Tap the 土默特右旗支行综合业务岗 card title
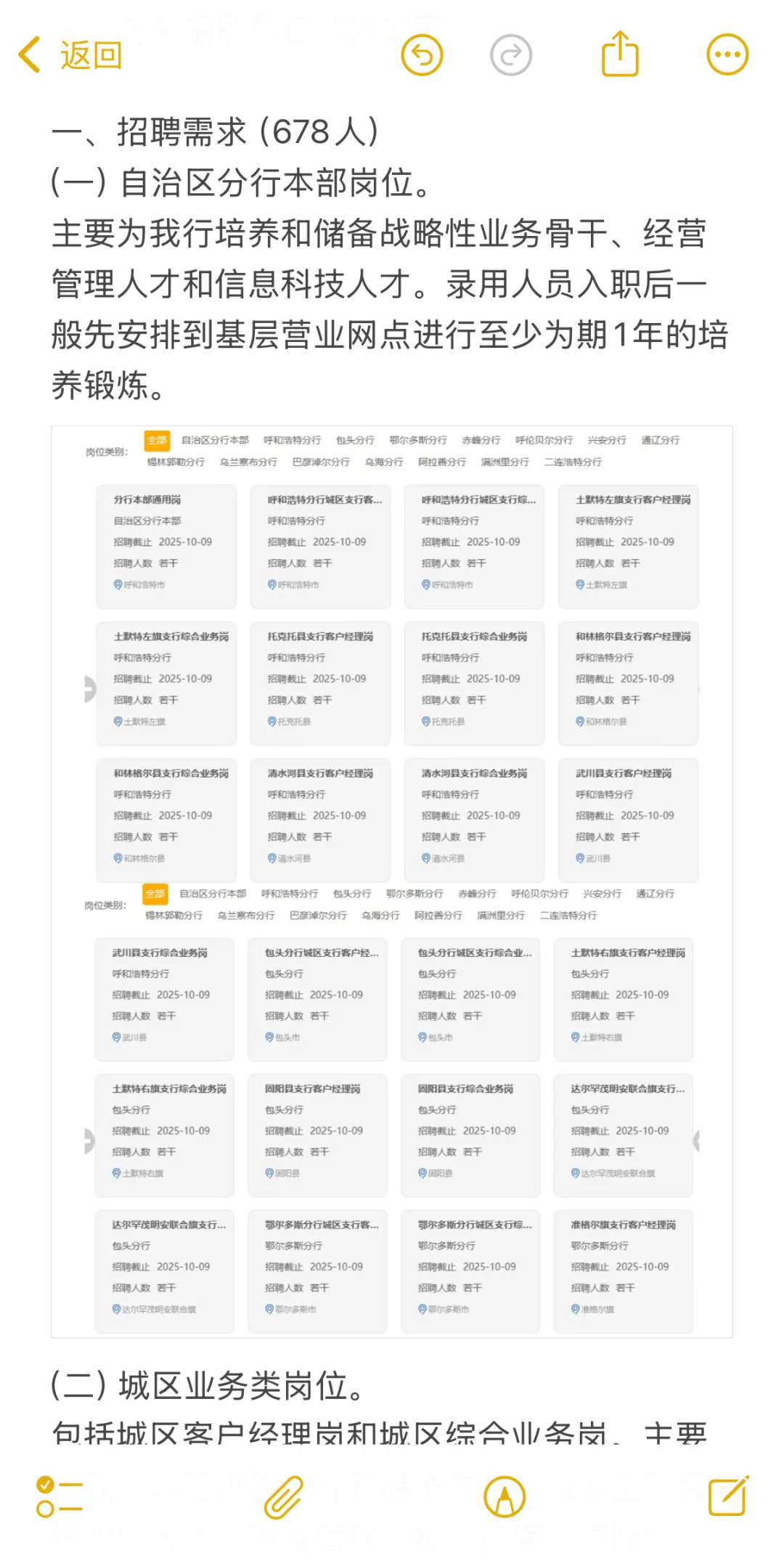This screenshot has width=784, height=1566. (169, 1089)
